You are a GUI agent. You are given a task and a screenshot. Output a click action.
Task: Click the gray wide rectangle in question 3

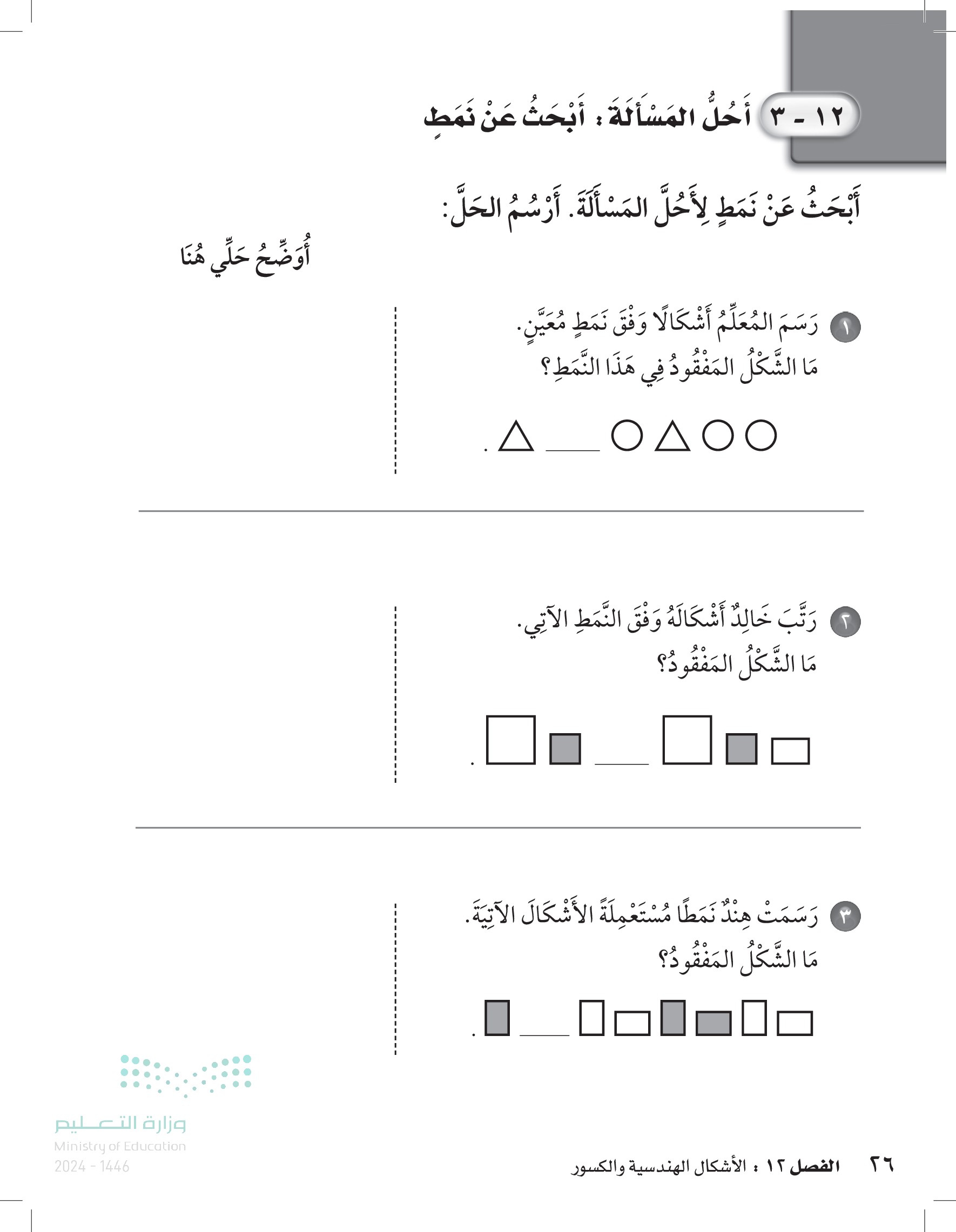click(x=713, y=1023)
